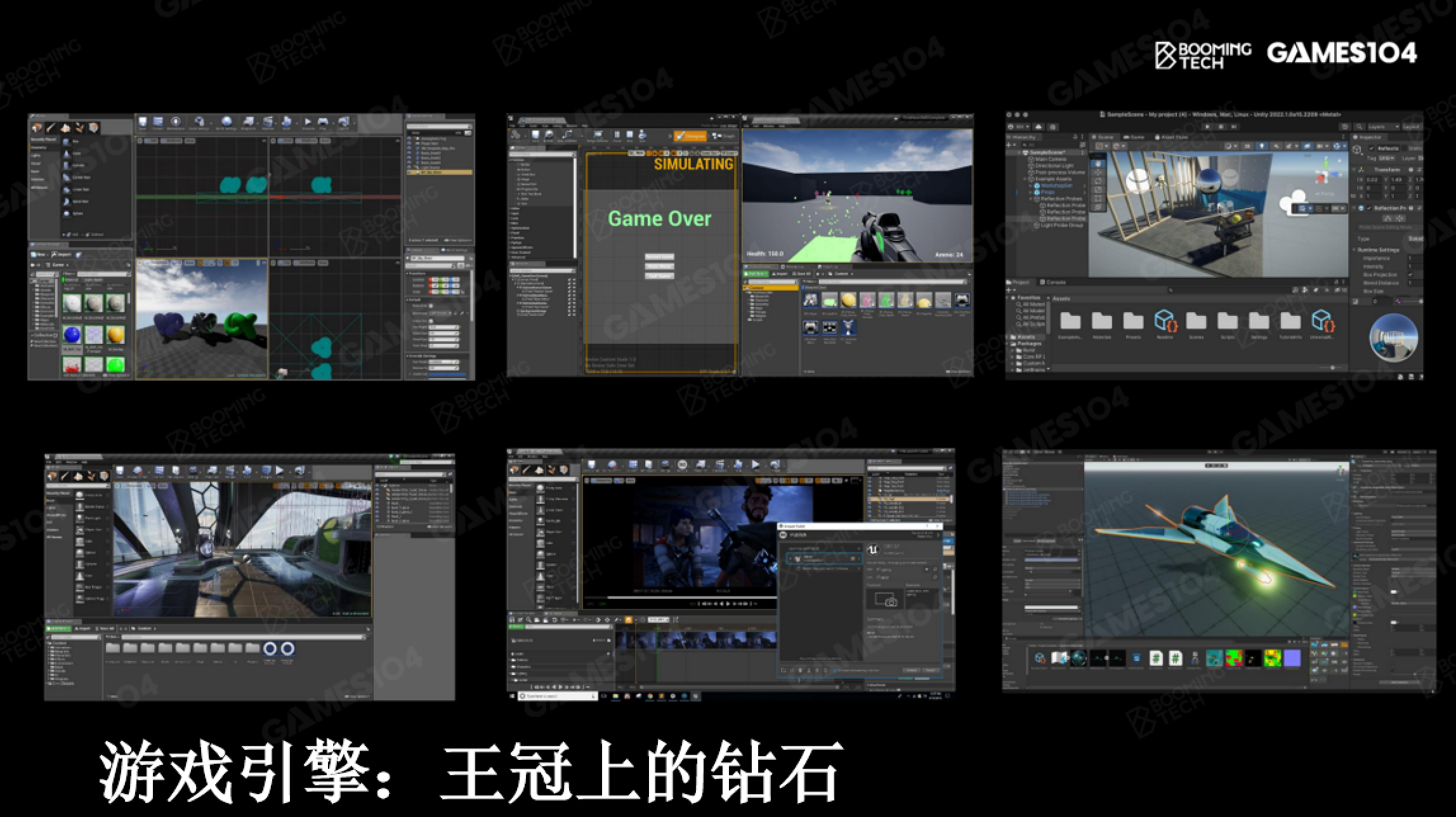Collapse the Reflection Probes group in Hierarchy
1456x817 pixels.
coord(1030,199)
